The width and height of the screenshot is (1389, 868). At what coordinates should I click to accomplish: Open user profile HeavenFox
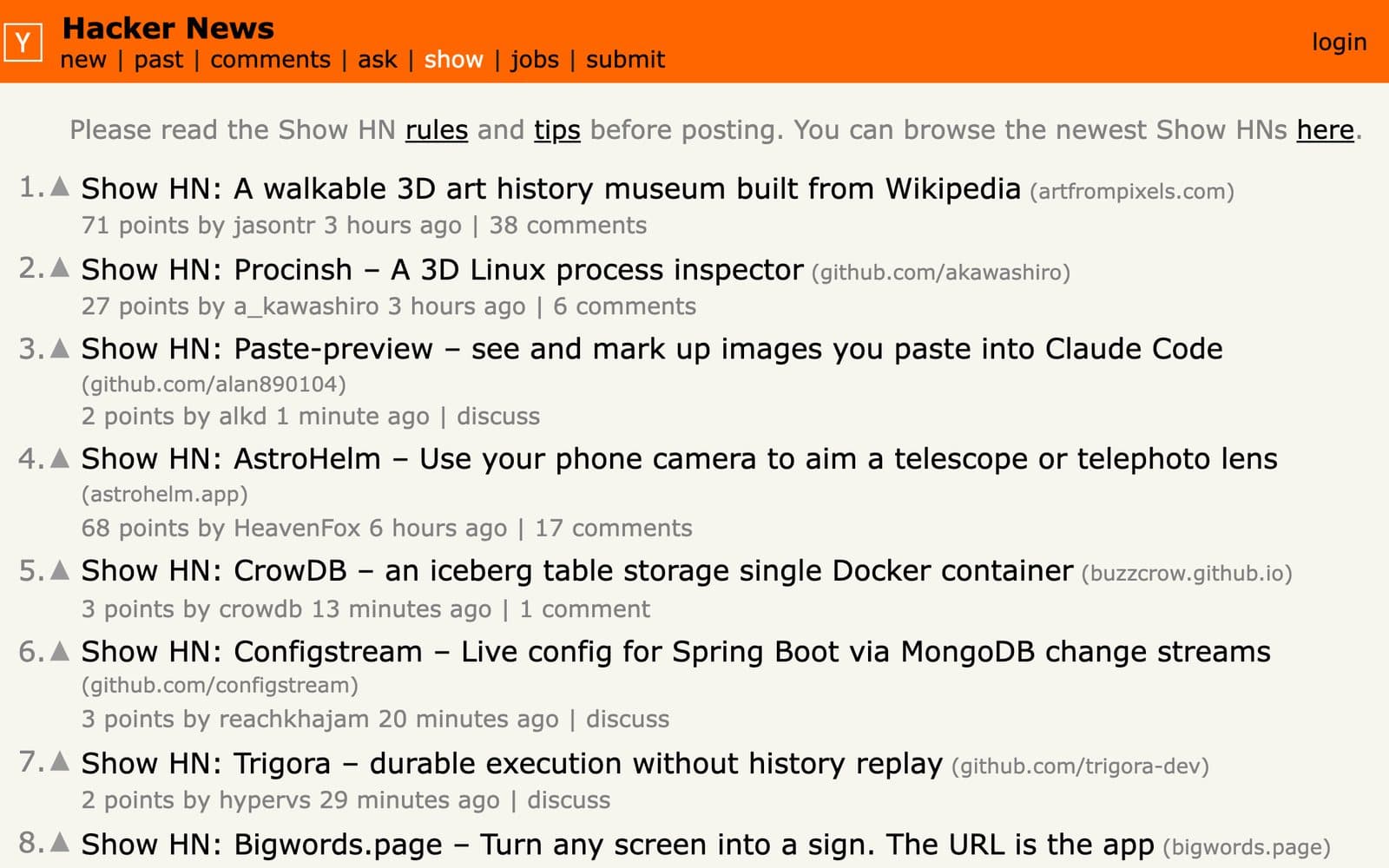point(297,529)
